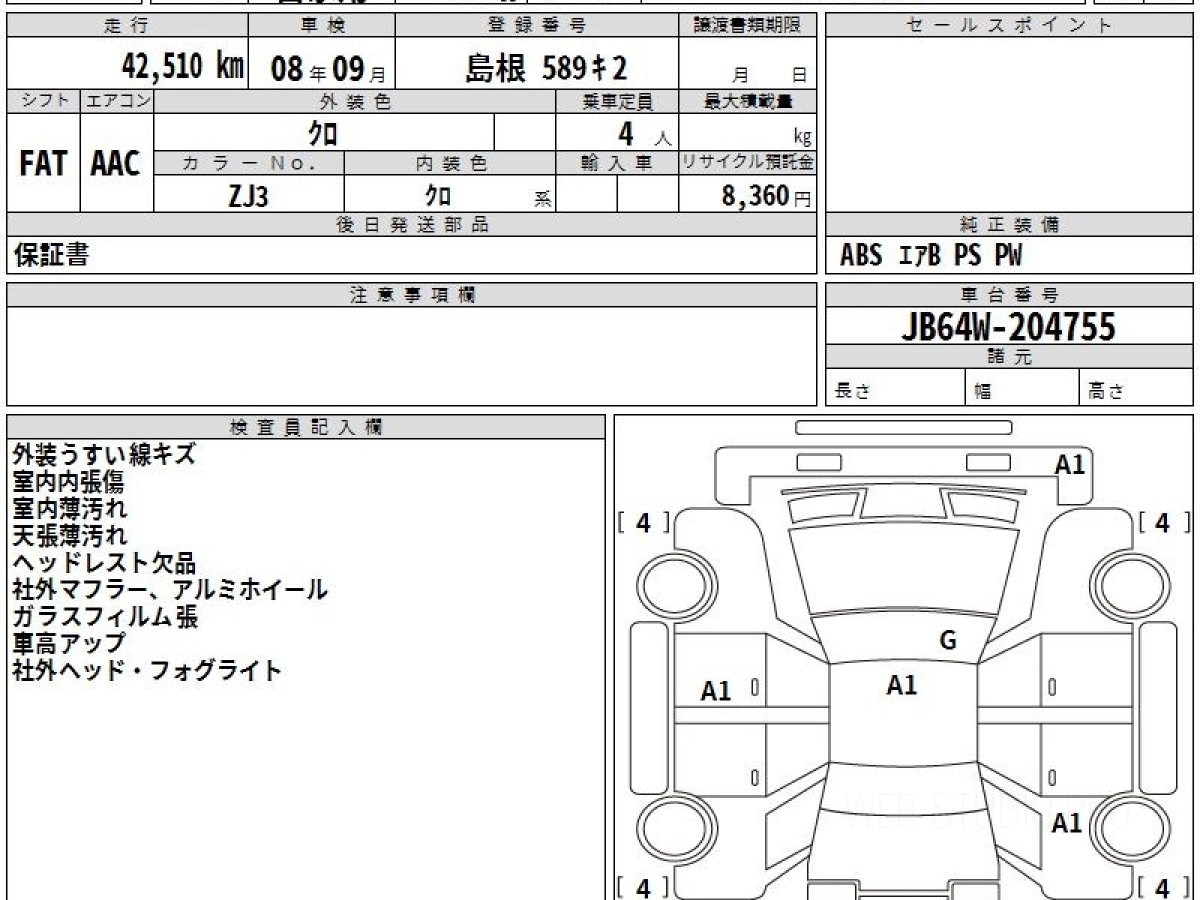Select the exterior color value クロ

pyautogui.click(x=324, y=133)
